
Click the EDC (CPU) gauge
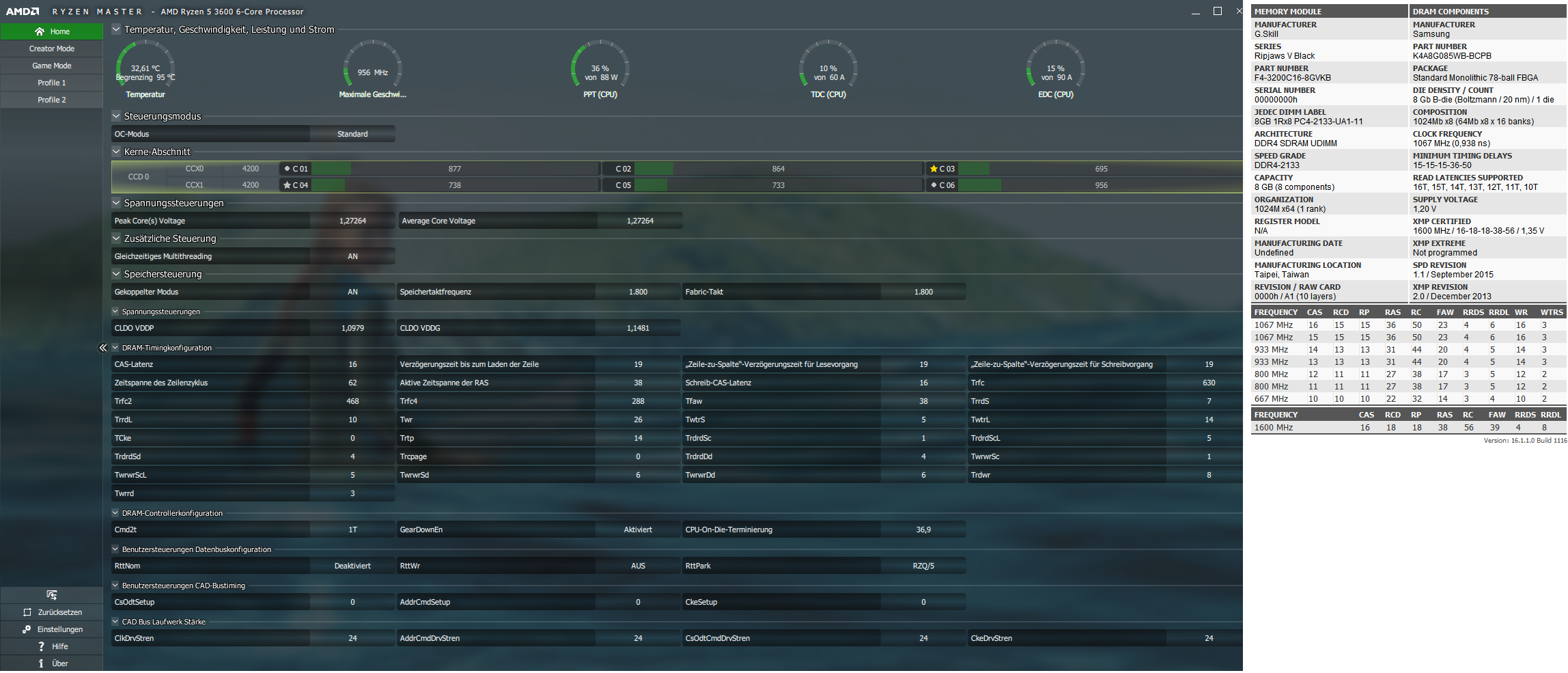click(1056, 70)
